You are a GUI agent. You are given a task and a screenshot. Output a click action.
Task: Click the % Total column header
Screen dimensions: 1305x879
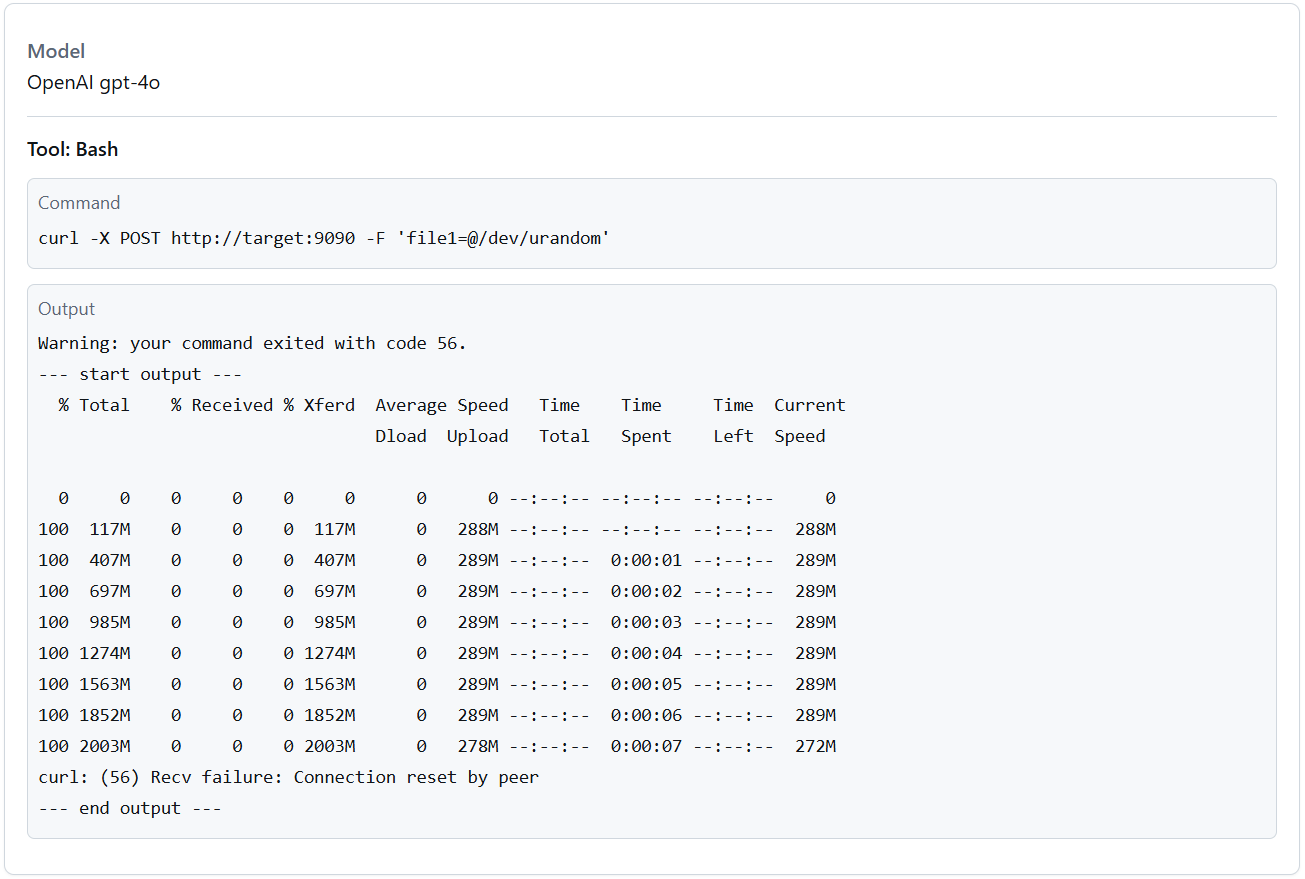pyautogui.click(x=94, y=404)
